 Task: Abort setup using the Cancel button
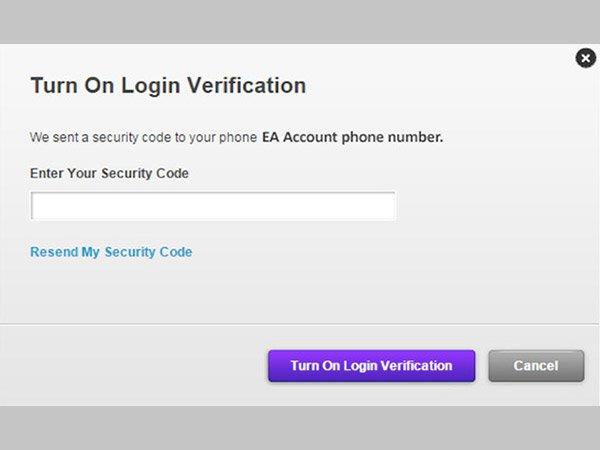pyautogui.click(x=536, y=366)
